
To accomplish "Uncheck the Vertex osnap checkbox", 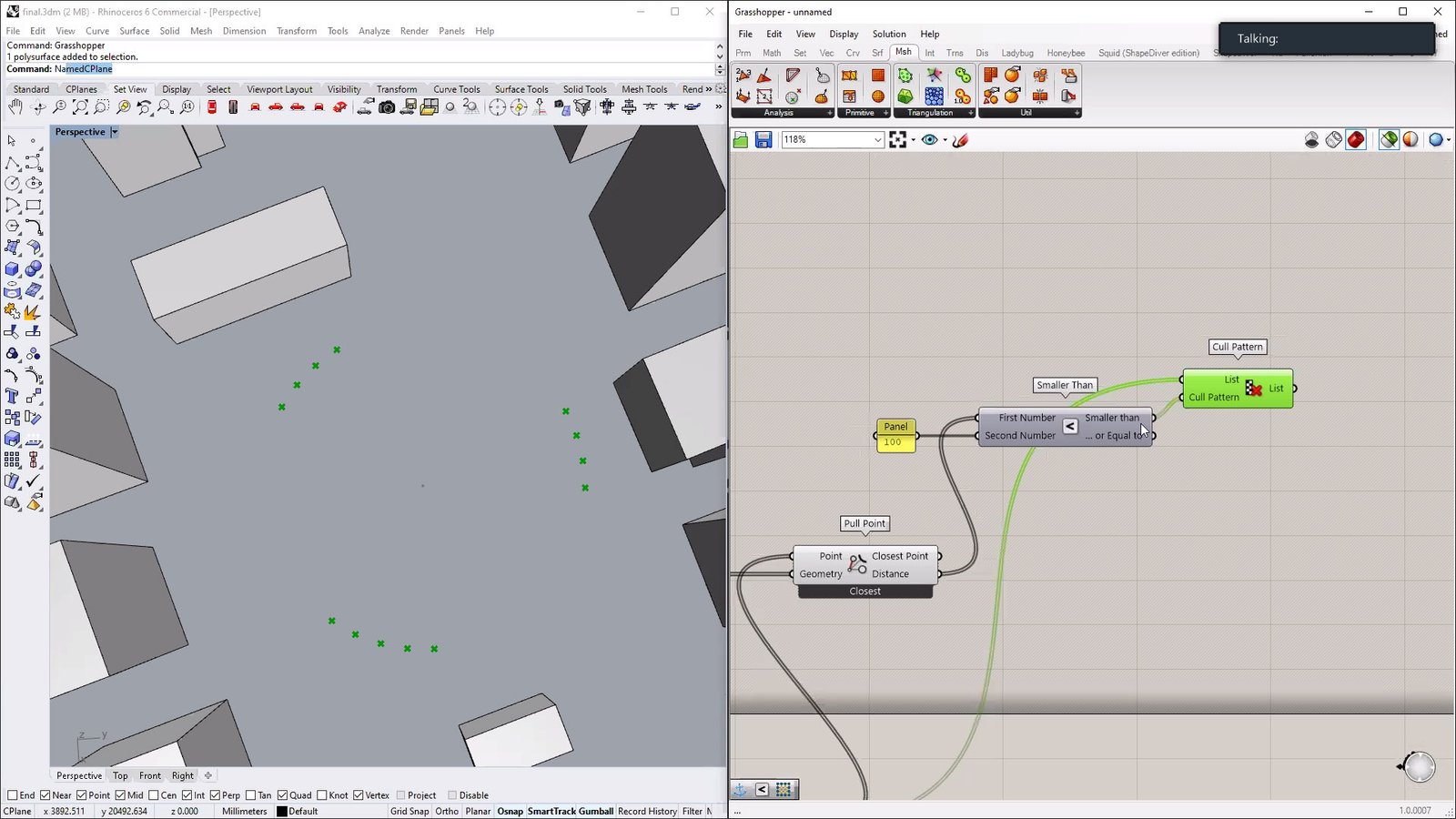I will tap(359, 795).
